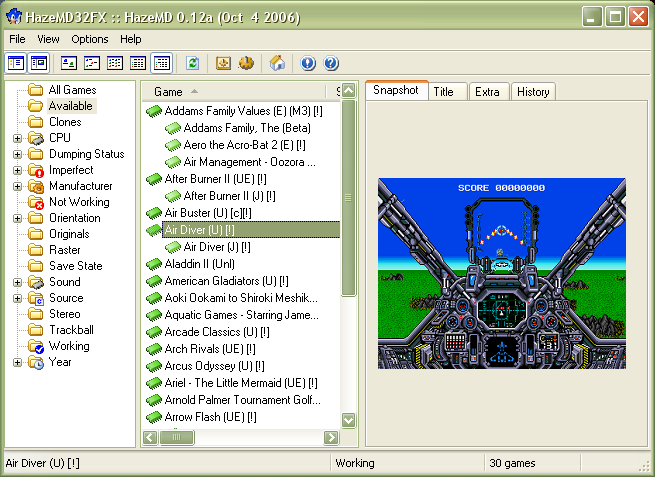Viewport: 655px width, 477px height.
Task: Open the View menu
Action: pyautogui.click(x=48, y=39)
